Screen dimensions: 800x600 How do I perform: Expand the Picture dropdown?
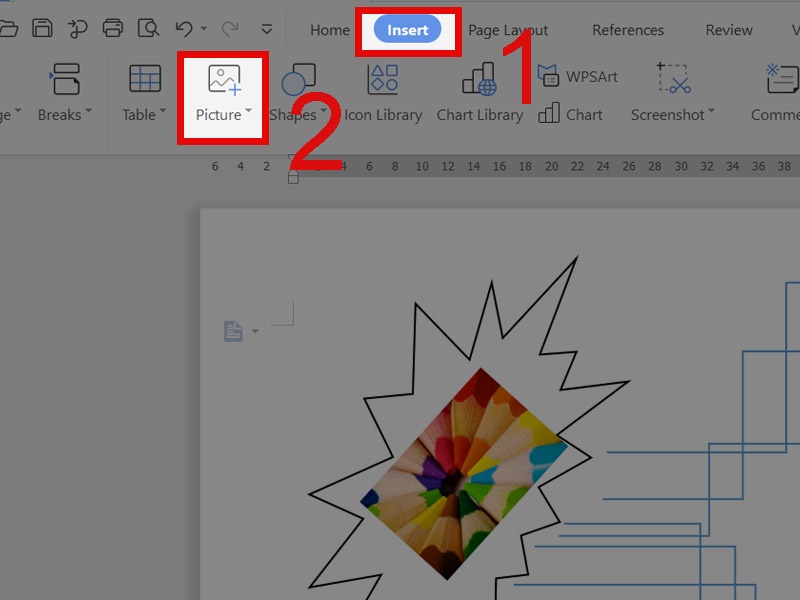tap(248, 112)
